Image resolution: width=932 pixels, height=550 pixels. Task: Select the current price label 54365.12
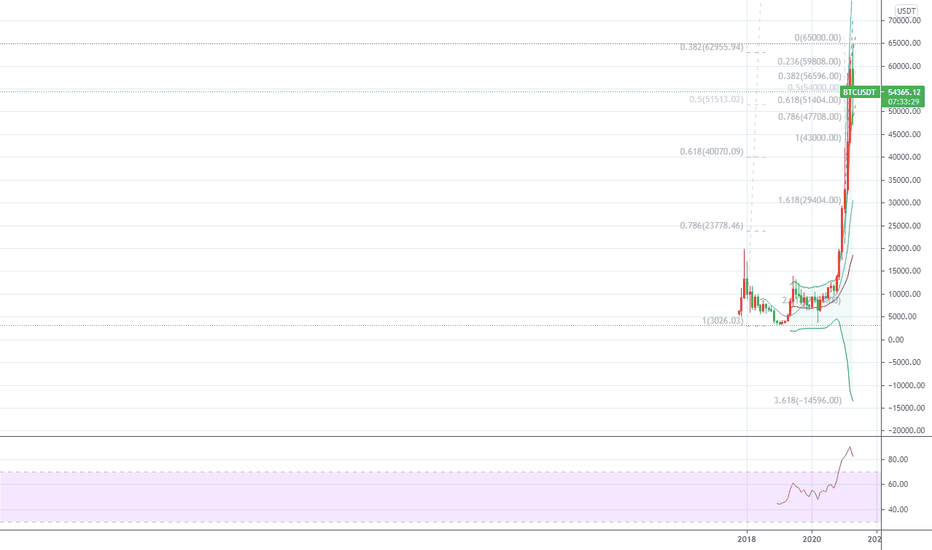tap(903, 92)
